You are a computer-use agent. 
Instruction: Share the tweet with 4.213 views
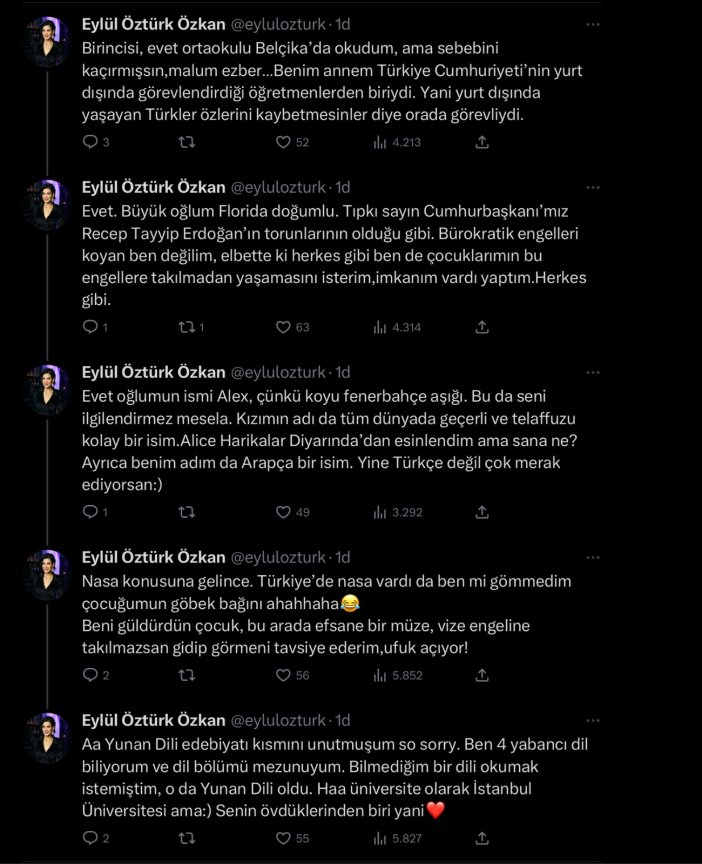481,143
